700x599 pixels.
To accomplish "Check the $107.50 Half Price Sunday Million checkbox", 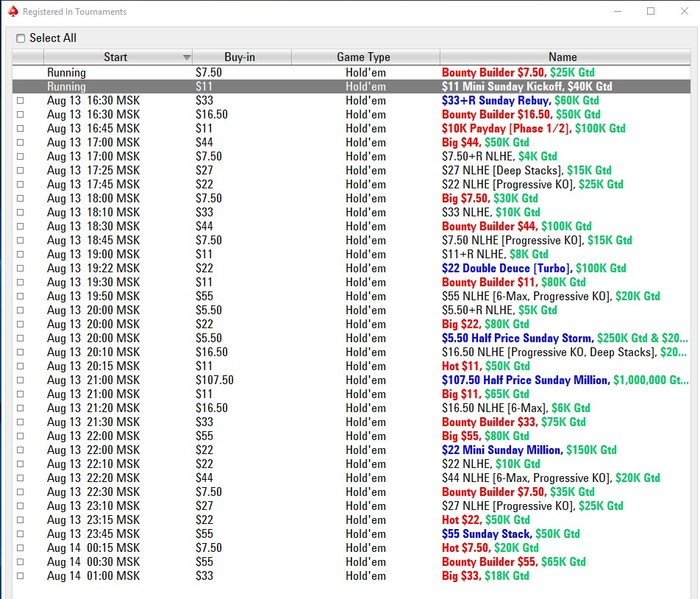I will tap(21, 380).
